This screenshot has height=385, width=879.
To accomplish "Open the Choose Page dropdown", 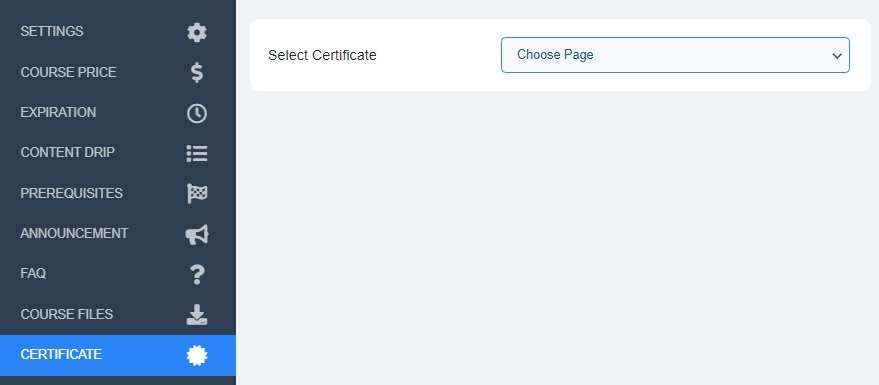I will click(x=675, y=55).
